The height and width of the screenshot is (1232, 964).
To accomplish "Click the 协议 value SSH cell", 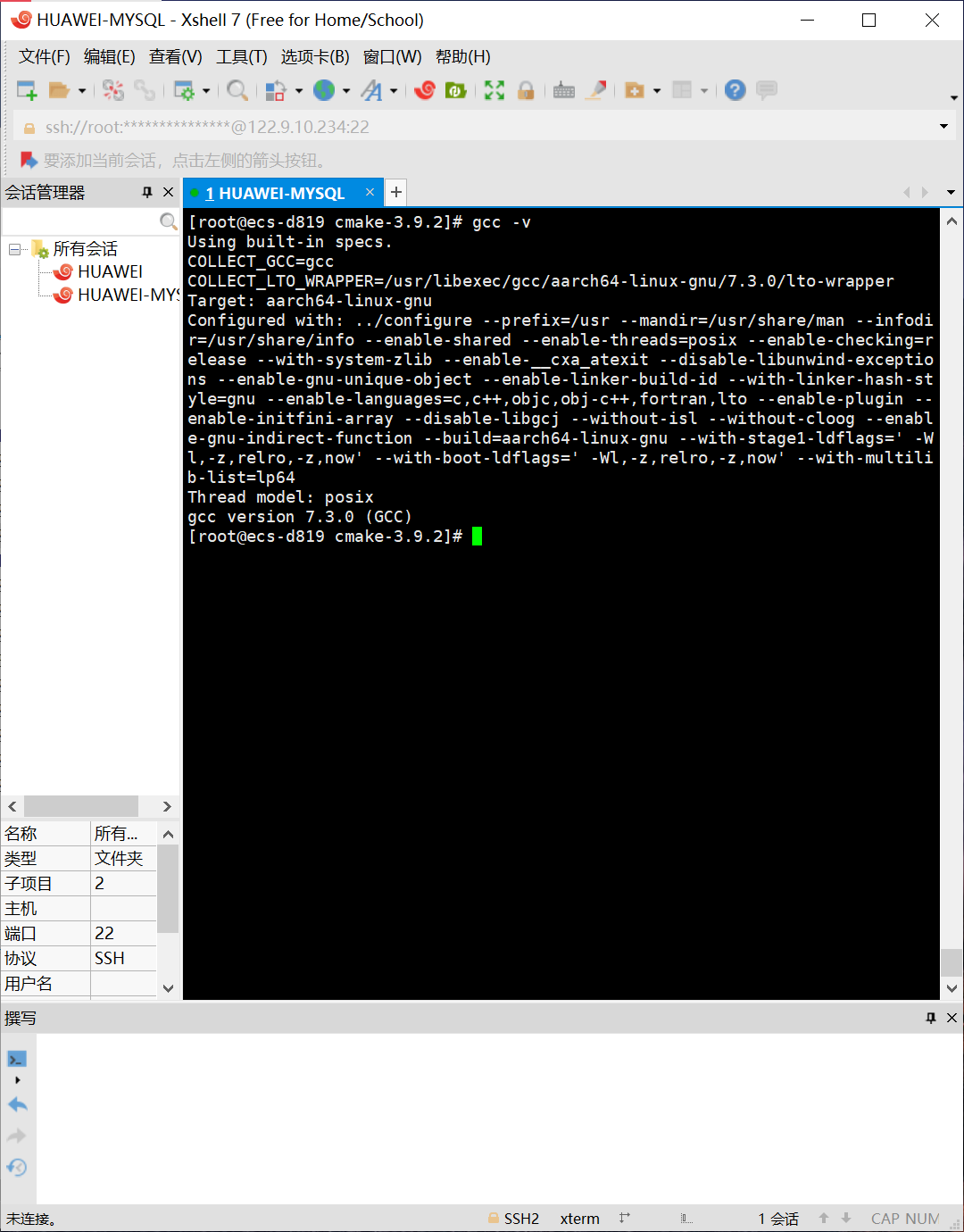I will [x=123, y=958].
